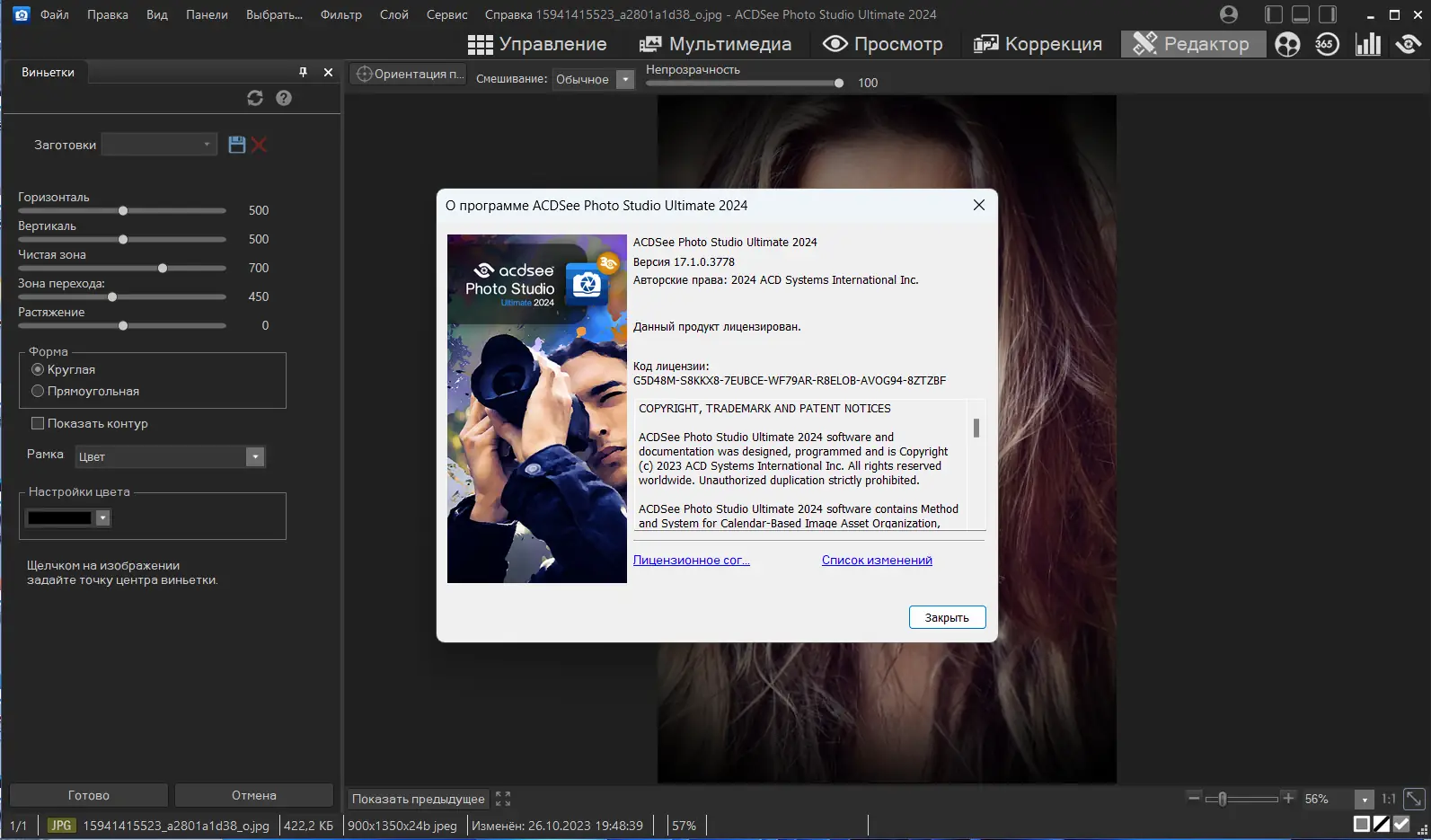The width and height of the screenshot is (1431, 840).
Task: Click the zoom in plus icon
Action: click(x=1288, y=798)
